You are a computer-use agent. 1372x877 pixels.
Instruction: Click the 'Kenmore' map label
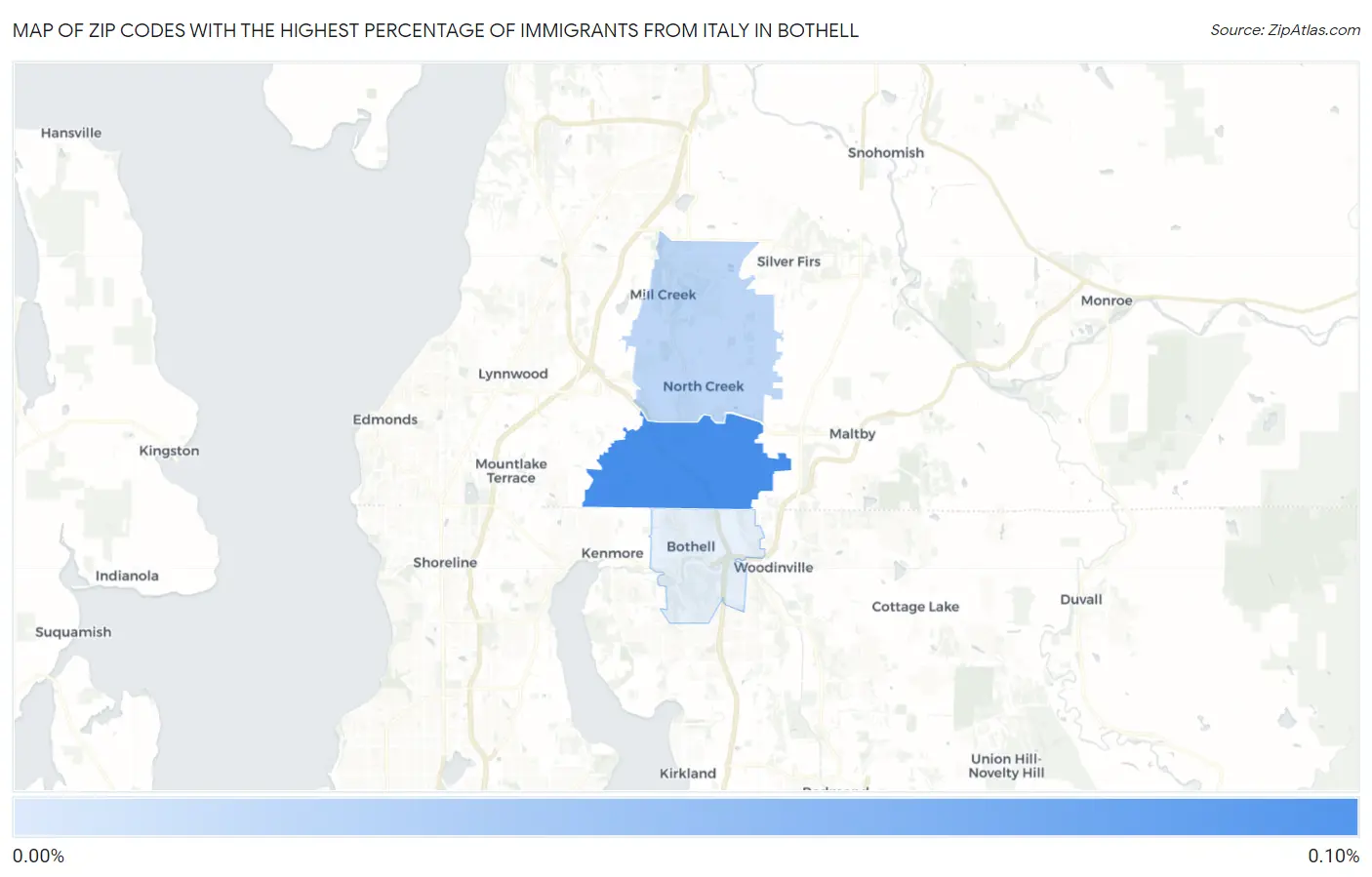pos(612,553)
